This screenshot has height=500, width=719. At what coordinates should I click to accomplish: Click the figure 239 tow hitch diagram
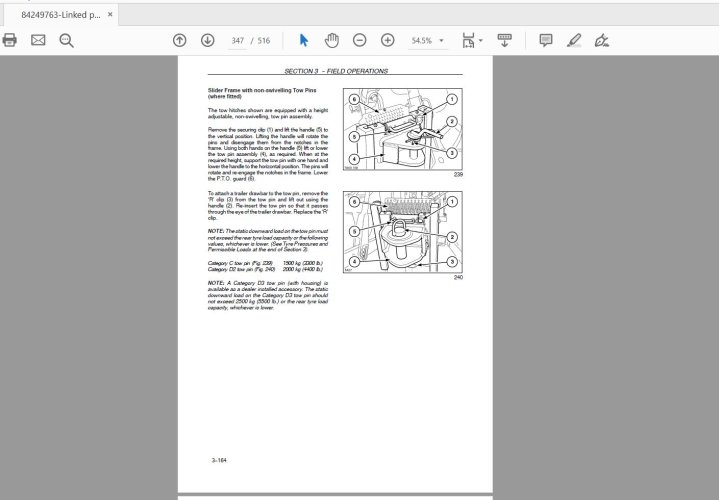pos(403,129)
